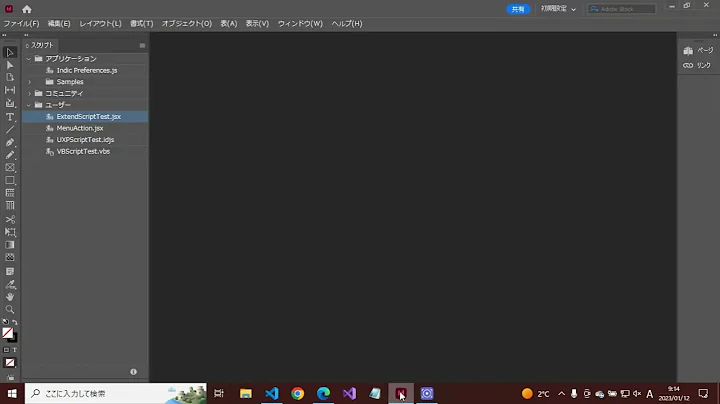Expand the right panel dock arrows
Screen dimensions: 720x404
pyautogui.click(x=714, y=35)
